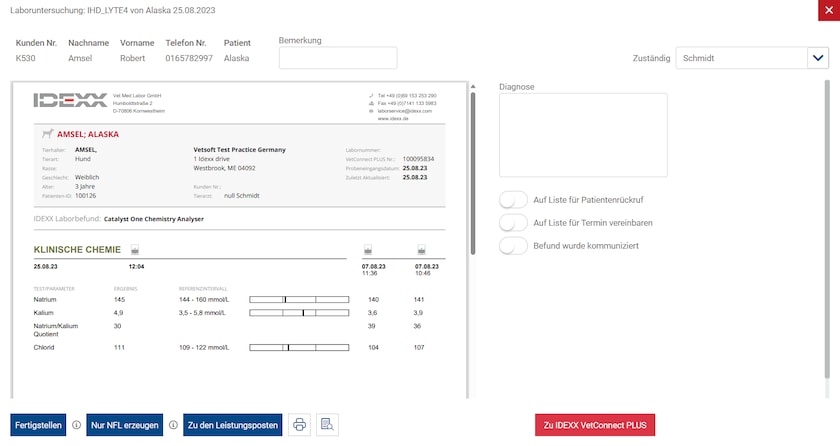Click Nur NFL erzeugen button
The width and height of the screenshot is (840, 446).
point(125,425)
